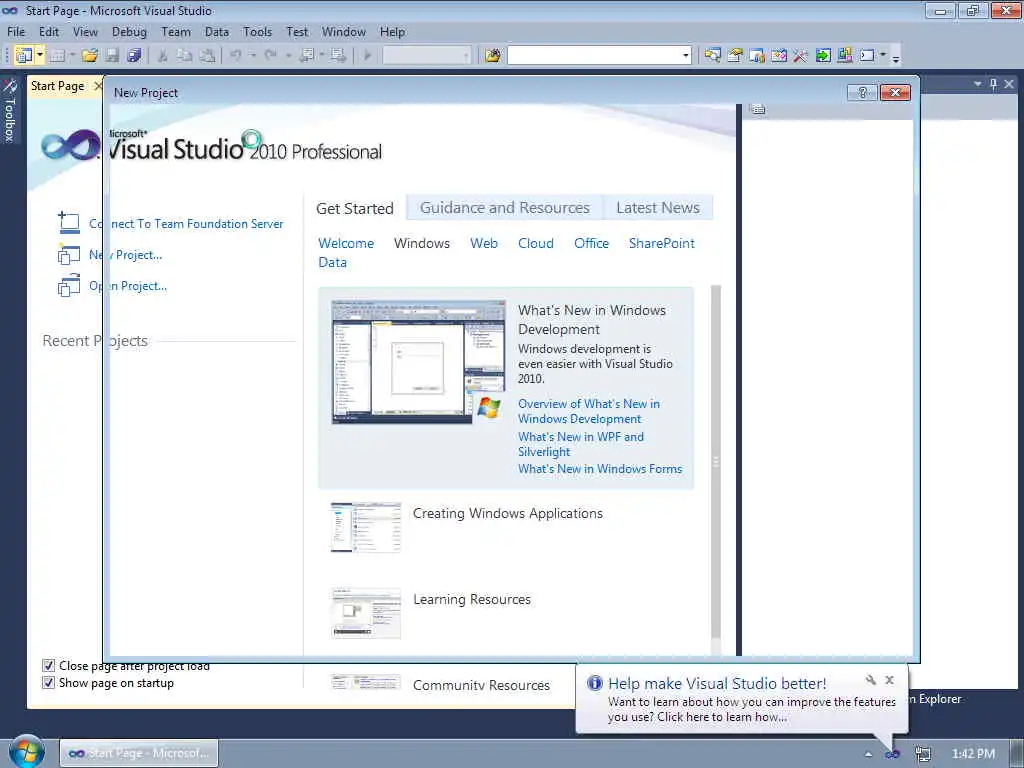This screenshot has height=768, width=1024.
Task: Click the Help make Visual Studio better notification
Action: (741, 699)
